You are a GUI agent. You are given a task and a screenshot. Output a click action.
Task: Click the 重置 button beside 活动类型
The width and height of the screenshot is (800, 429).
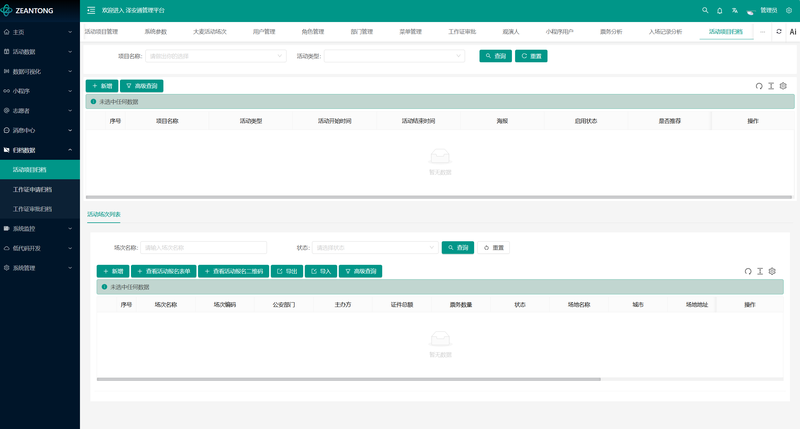pyautogui.click(x=531, y=56)
